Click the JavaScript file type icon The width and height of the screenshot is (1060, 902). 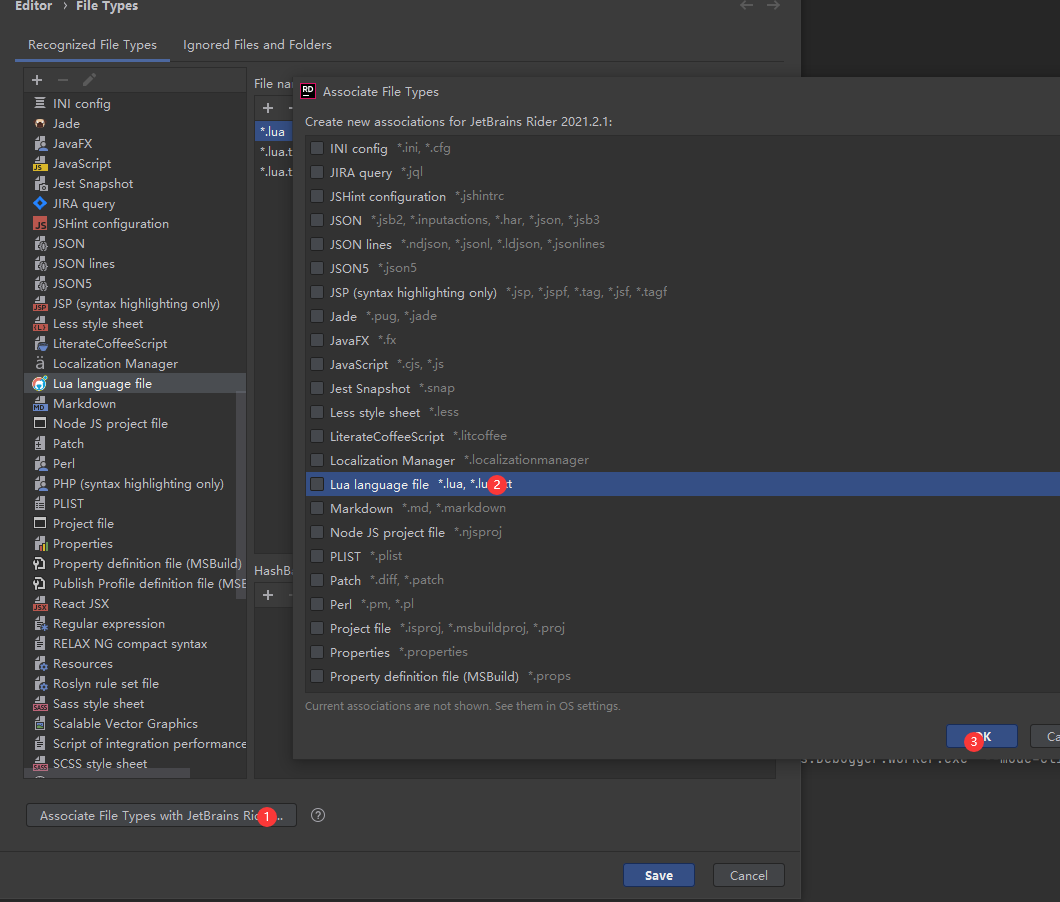pyautogui.click(x=40, y=164)
